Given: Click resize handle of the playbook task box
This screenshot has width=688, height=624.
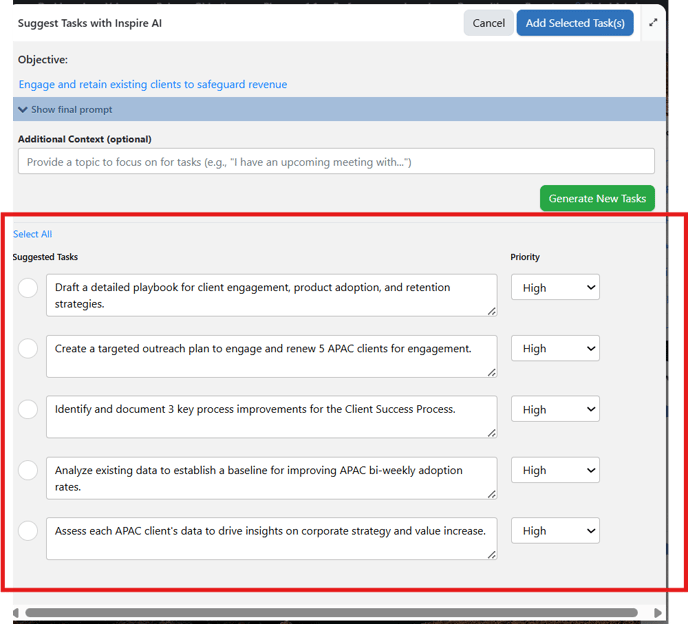Looking at the screenshot, I should tap(492, 311).
